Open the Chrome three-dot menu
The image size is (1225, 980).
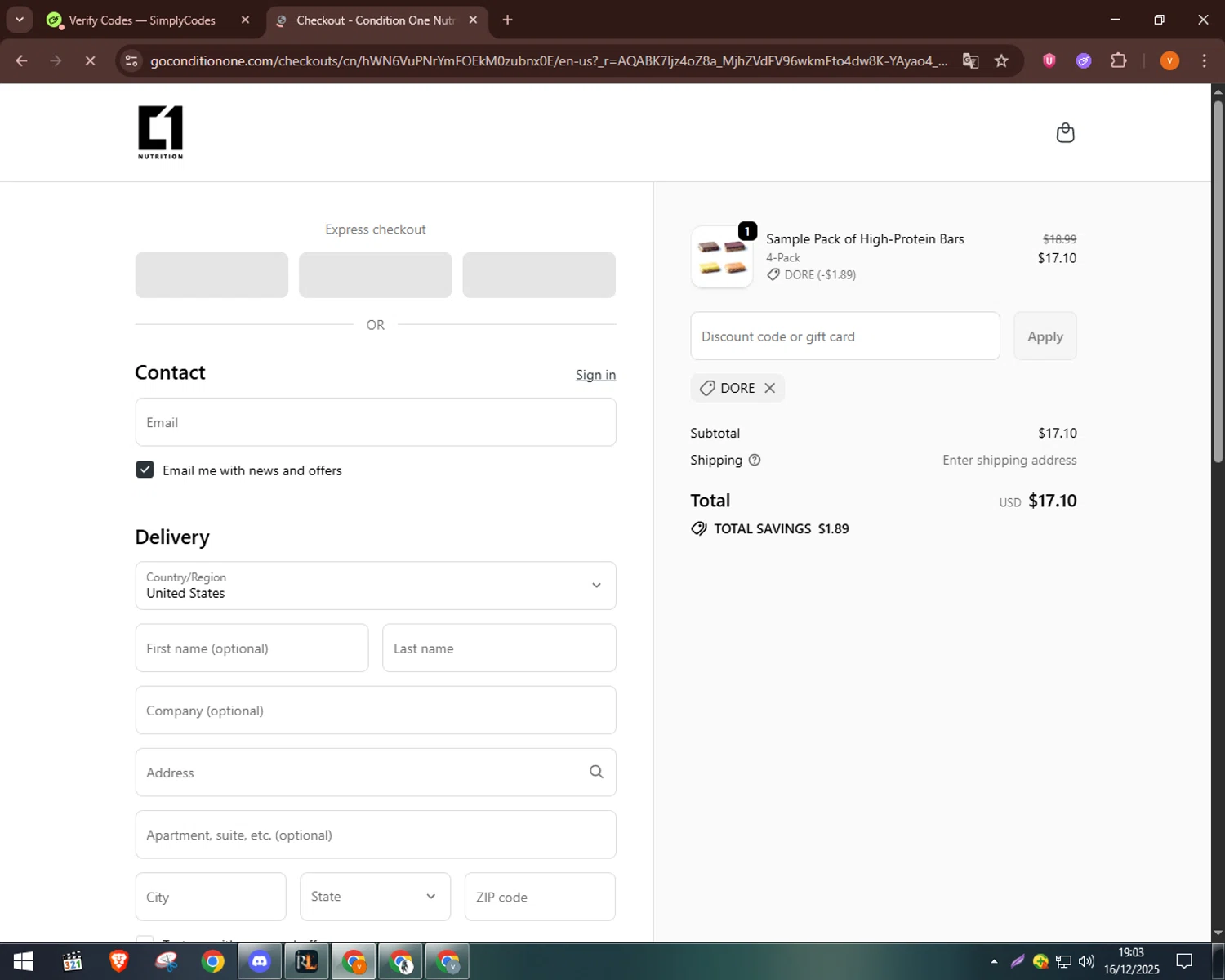[x=1204, y=60]
